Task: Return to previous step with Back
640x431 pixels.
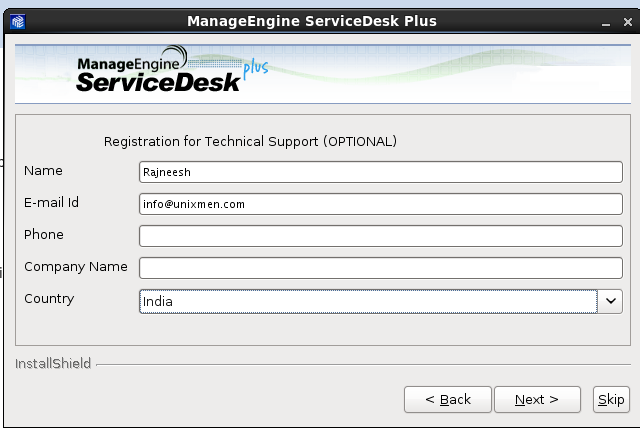Action: [x=448, y=399]
